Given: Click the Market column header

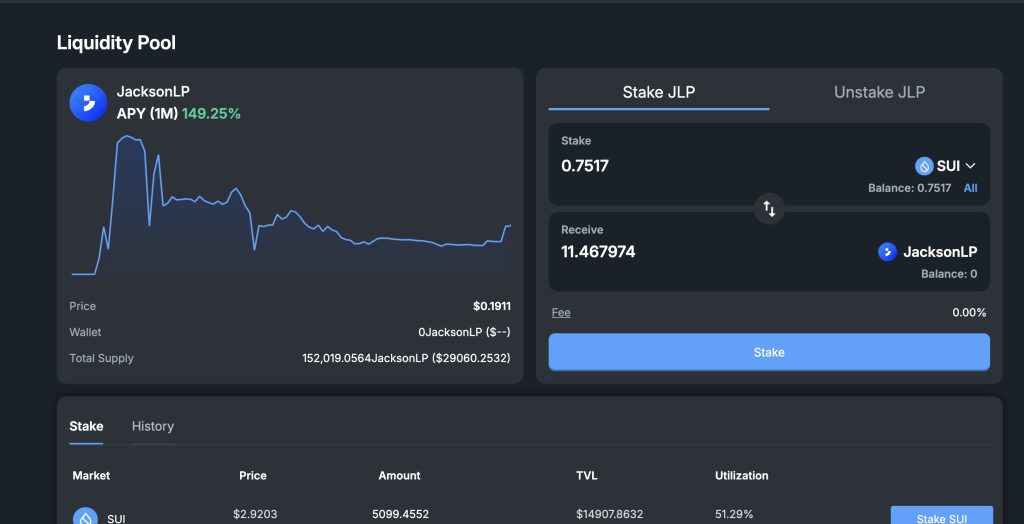Looking at the screenshot, I should [91, 476].
